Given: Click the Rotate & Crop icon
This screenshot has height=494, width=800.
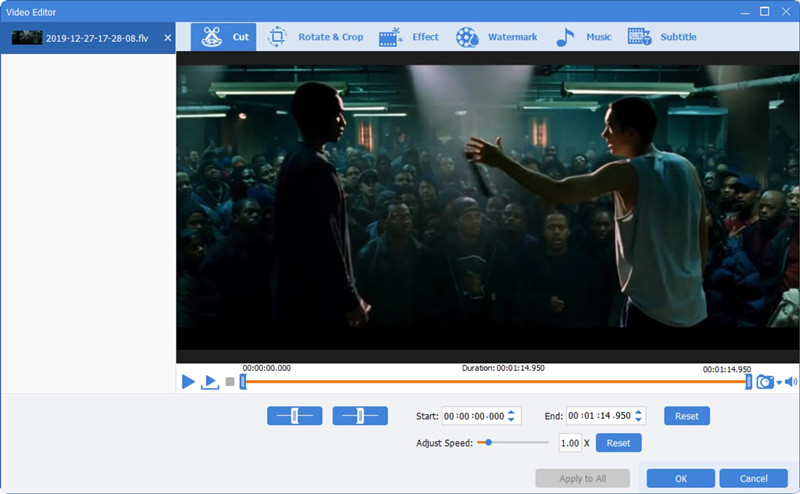Looking at the screenshot, I should pyautogui.click(x=278, y=37).
